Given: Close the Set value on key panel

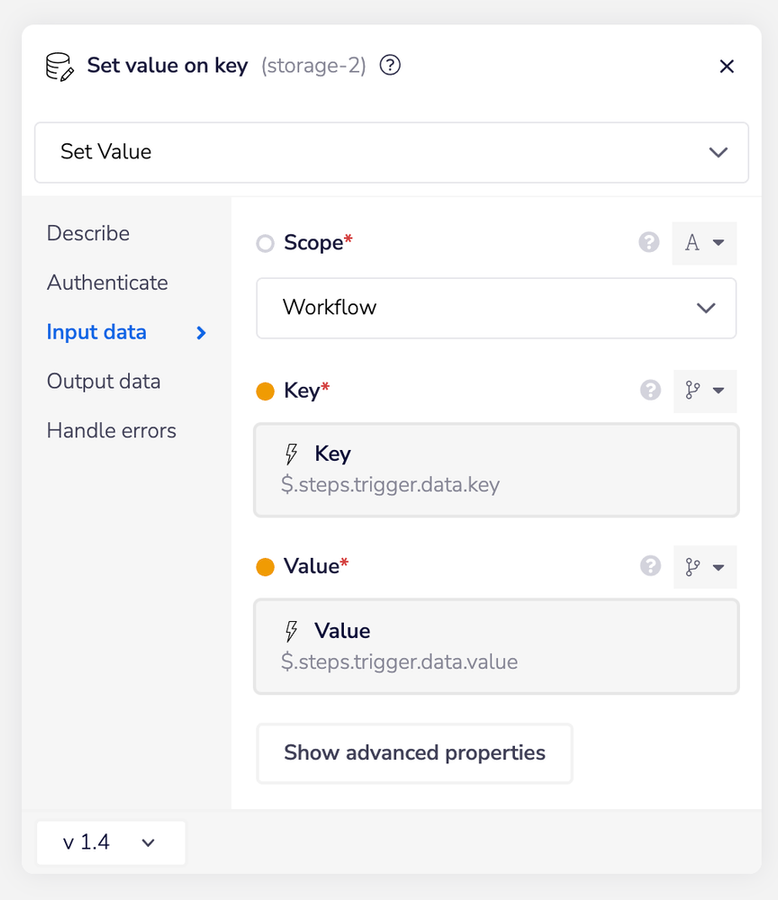Looking at the screenshot, I should point(727,66).
